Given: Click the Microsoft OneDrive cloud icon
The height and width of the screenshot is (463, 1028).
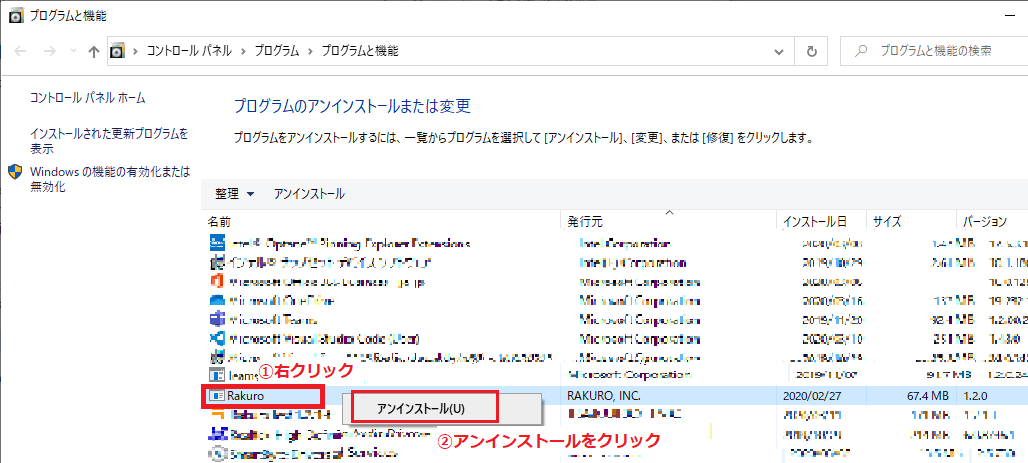Looking at the screenshot, I should 216,301.
